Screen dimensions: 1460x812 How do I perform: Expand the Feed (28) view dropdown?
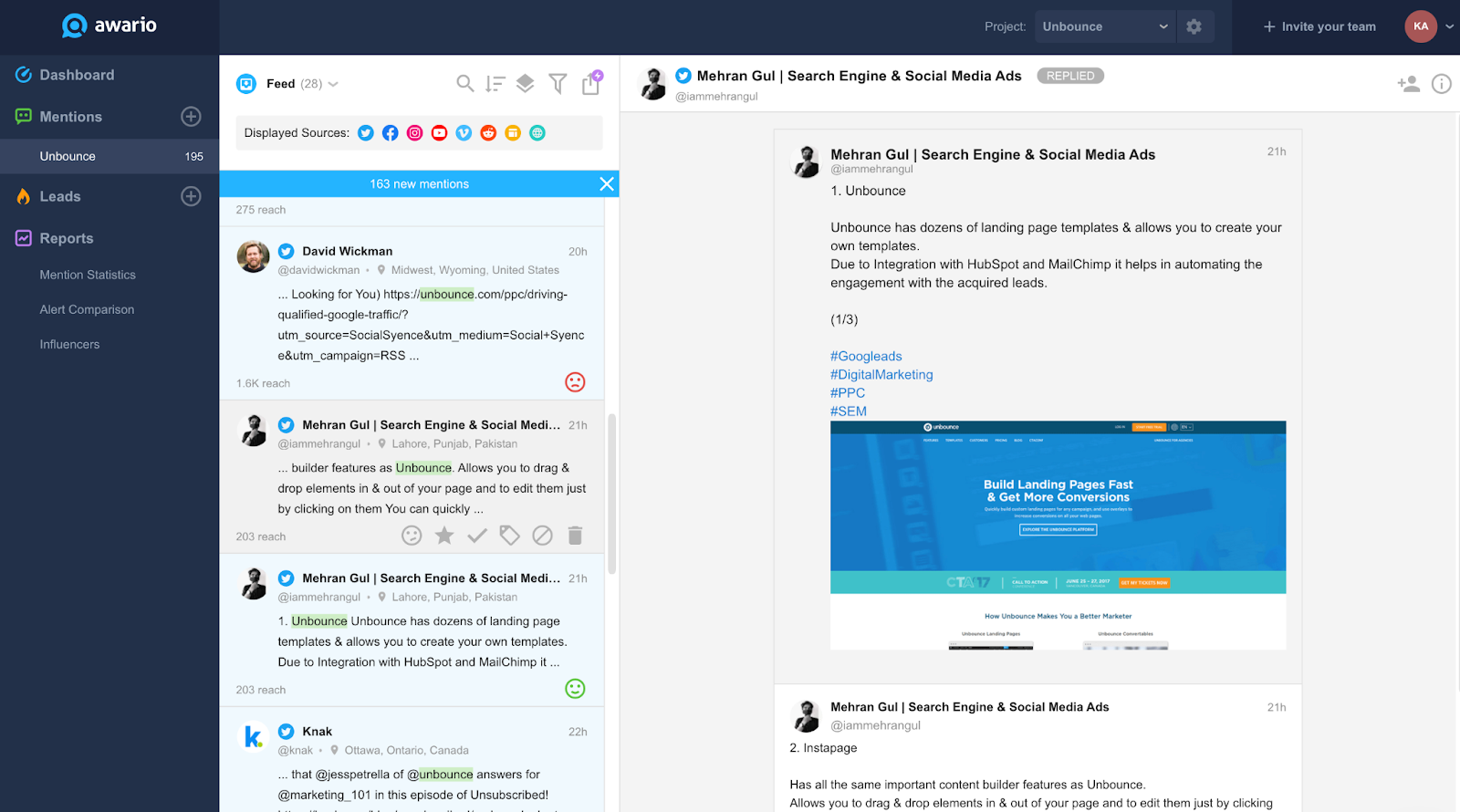coord(302,84)
